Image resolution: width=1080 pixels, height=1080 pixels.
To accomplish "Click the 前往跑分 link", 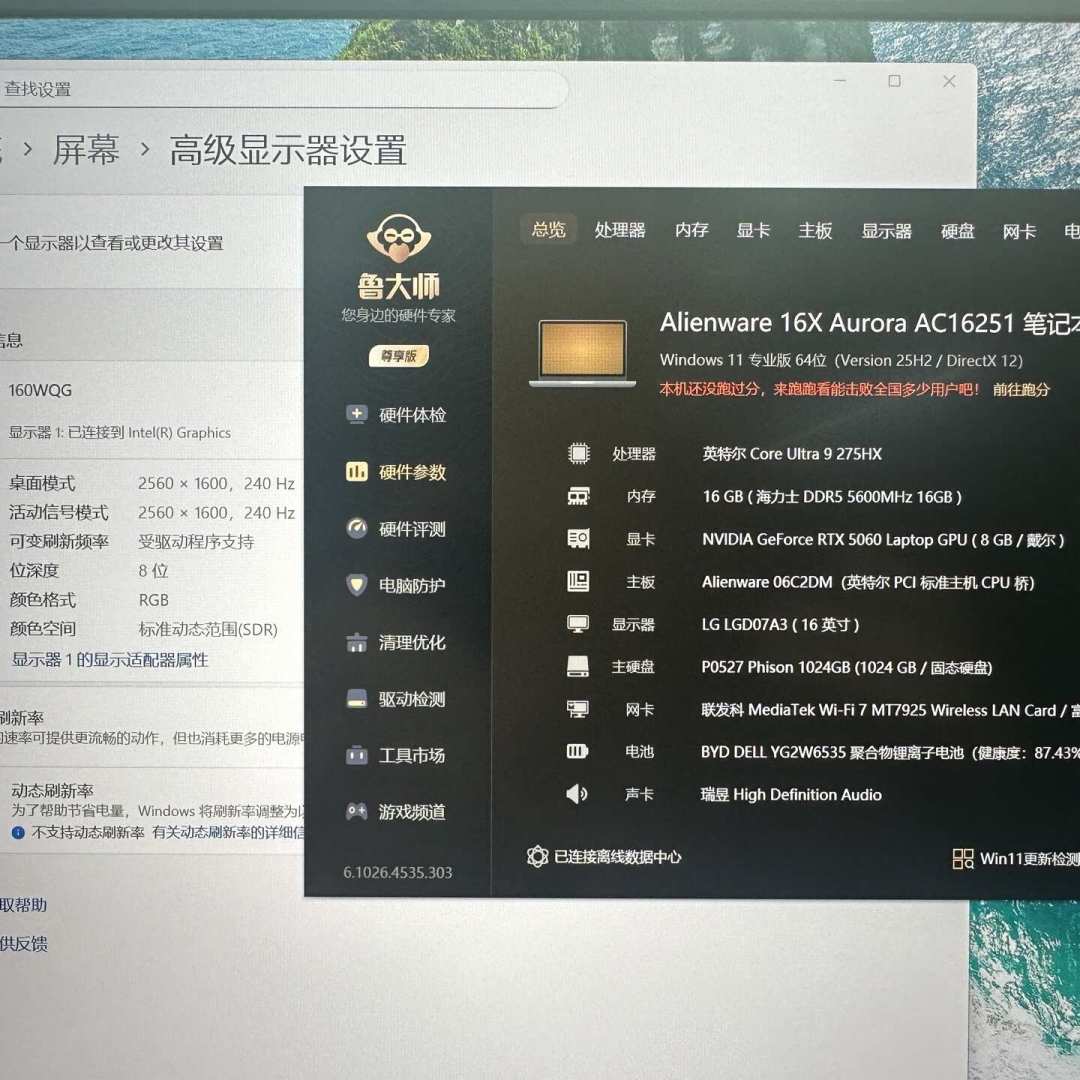I will pos(1021,390).
